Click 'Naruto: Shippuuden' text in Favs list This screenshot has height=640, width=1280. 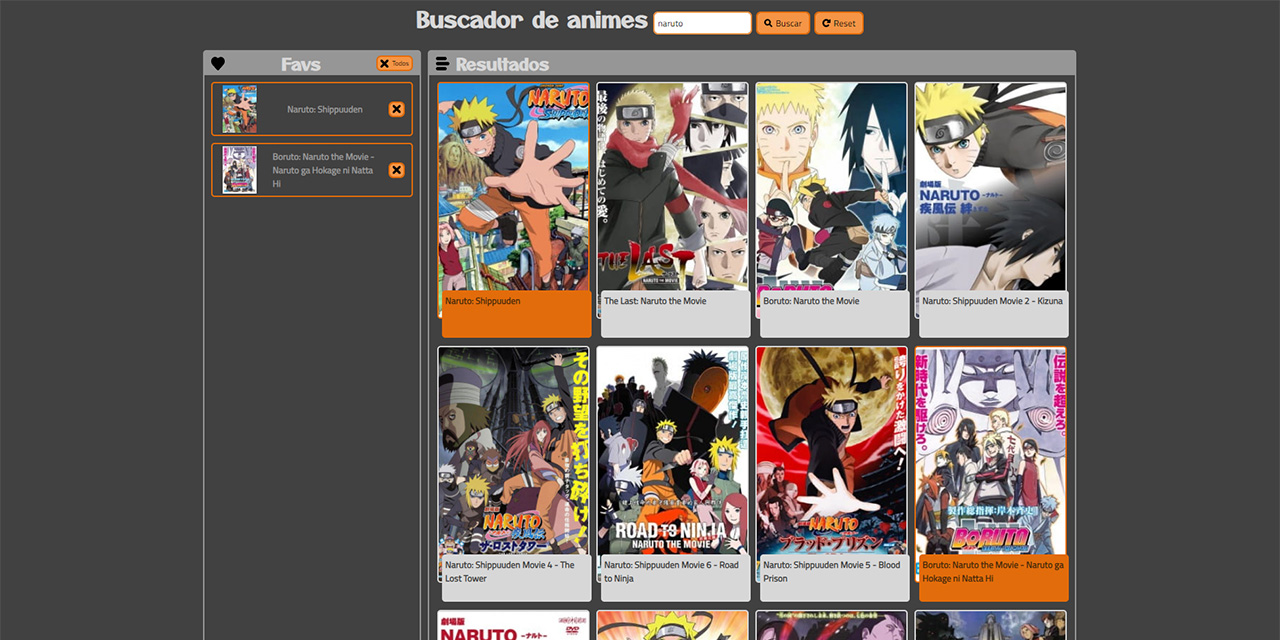pyautogui.click(x=325, y=109)
